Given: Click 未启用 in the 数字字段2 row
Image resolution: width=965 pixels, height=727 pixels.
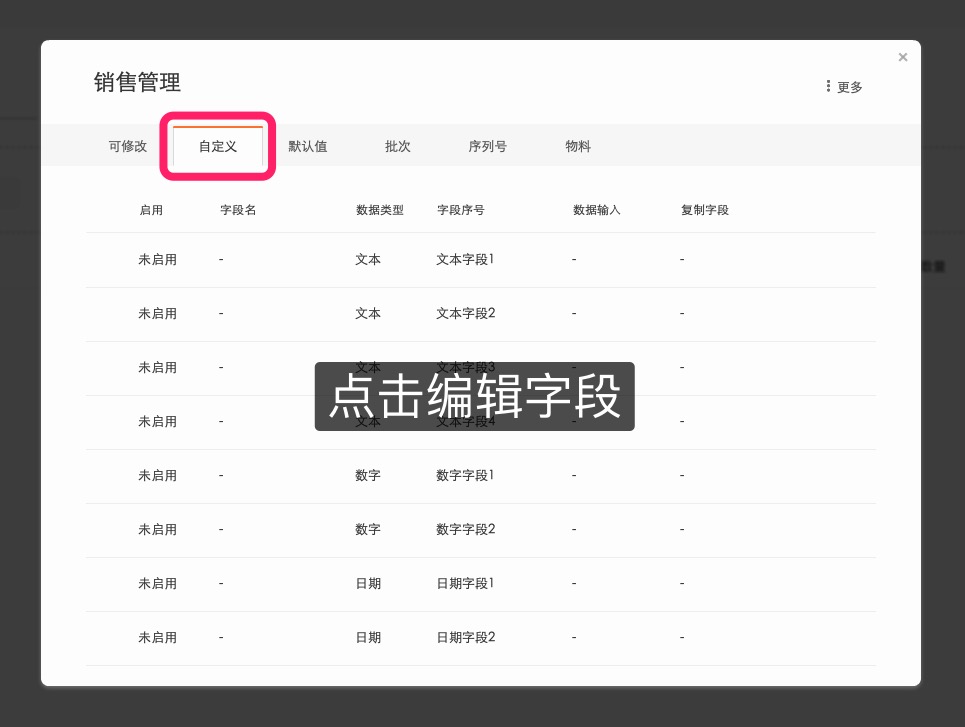Looking at the screenshot, I should [158, 530].
